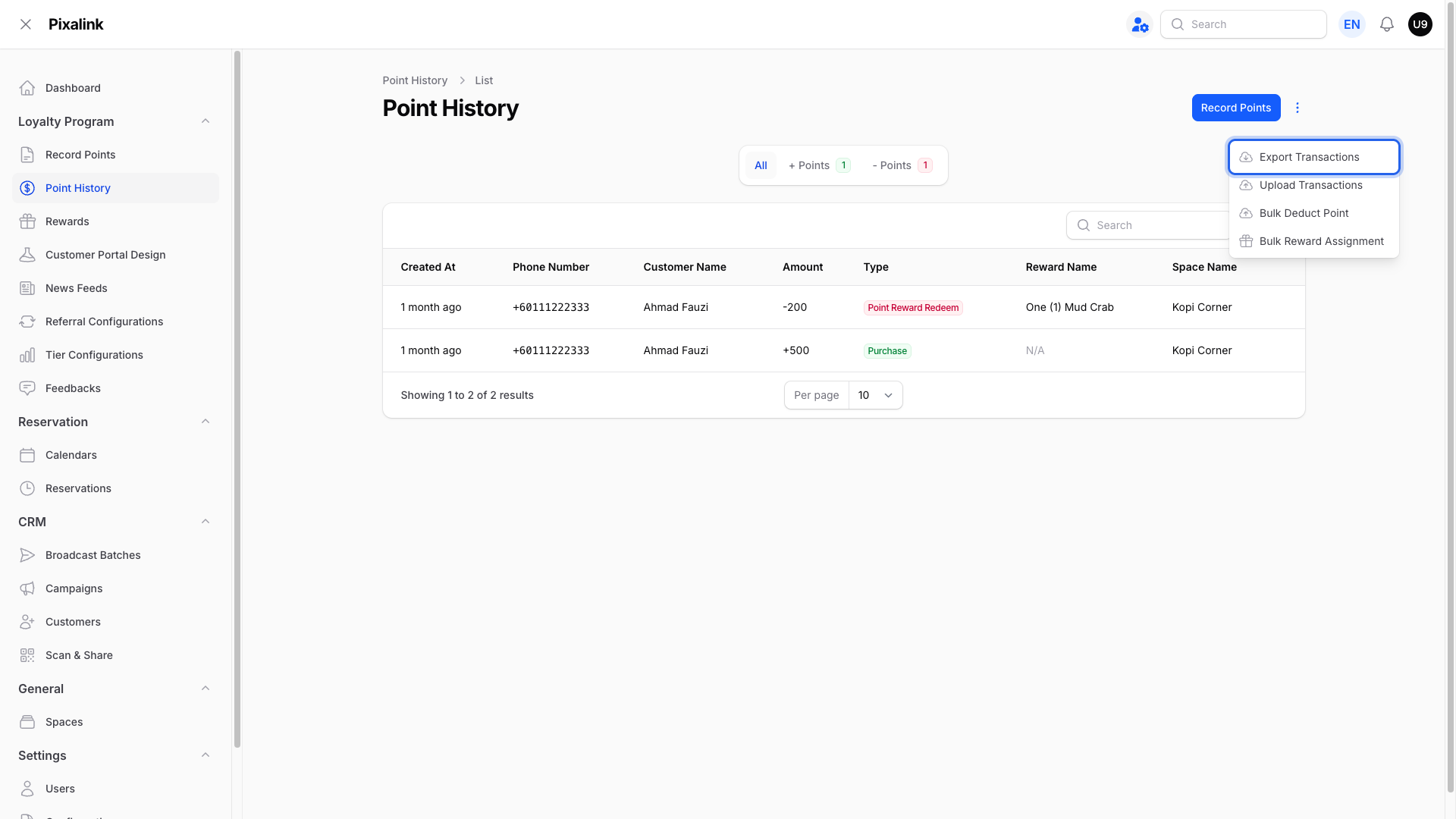Viewport: 1456px width, 819px height.
Task: Open the News Feeds newspaper icon
Action: pyautogui.click(x=27, y=288)
